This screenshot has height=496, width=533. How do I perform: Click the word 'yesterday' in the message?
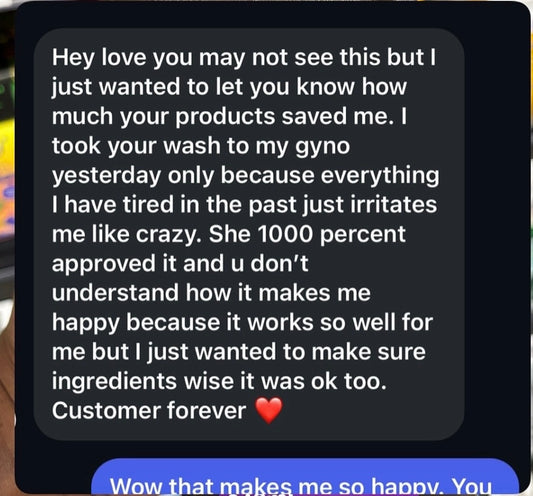pyautogui.click(x=106, y=176)
